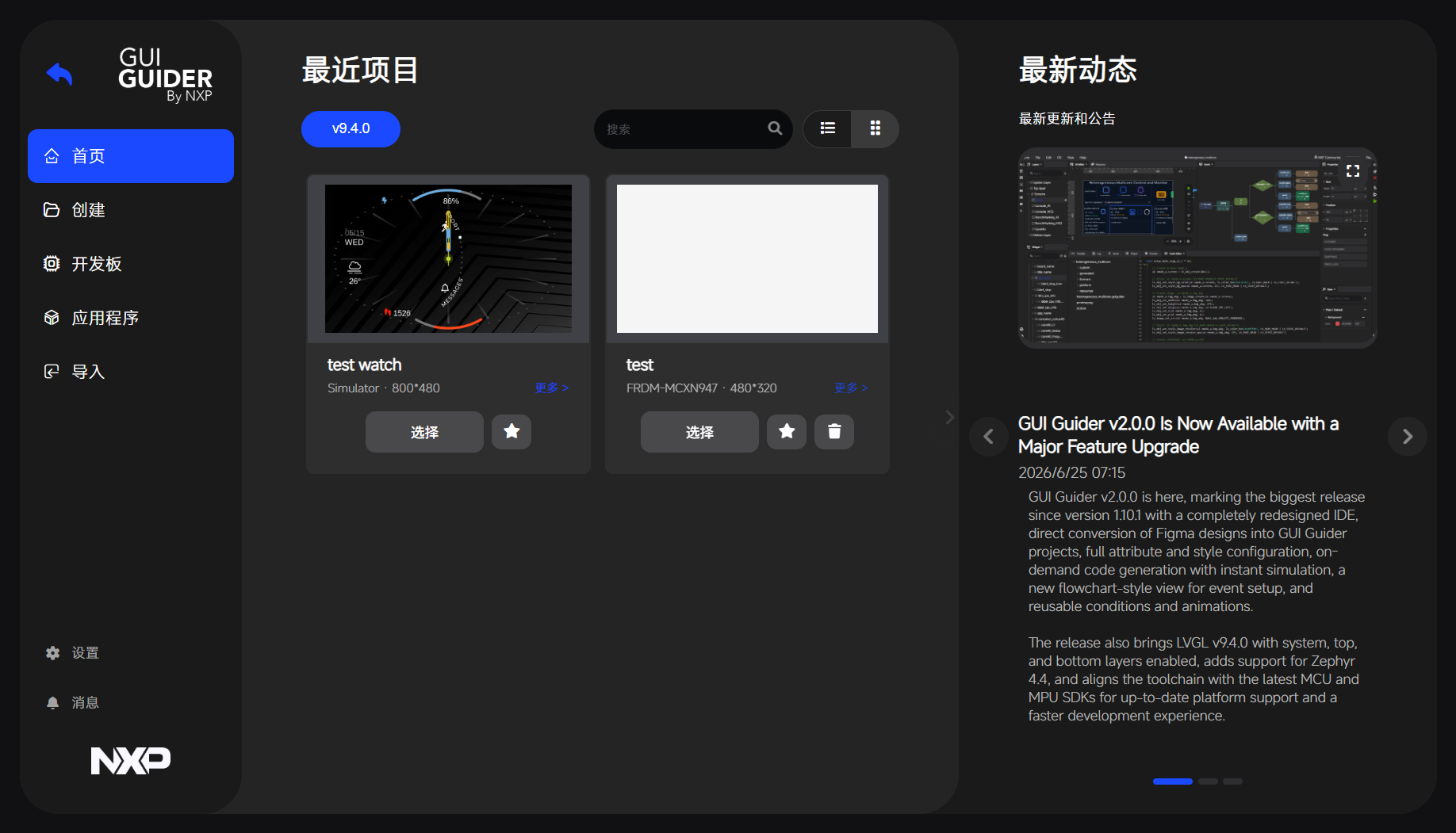1456x833 pixels.
Task: Click the magnifier search icon
Action: coord(775,128)
